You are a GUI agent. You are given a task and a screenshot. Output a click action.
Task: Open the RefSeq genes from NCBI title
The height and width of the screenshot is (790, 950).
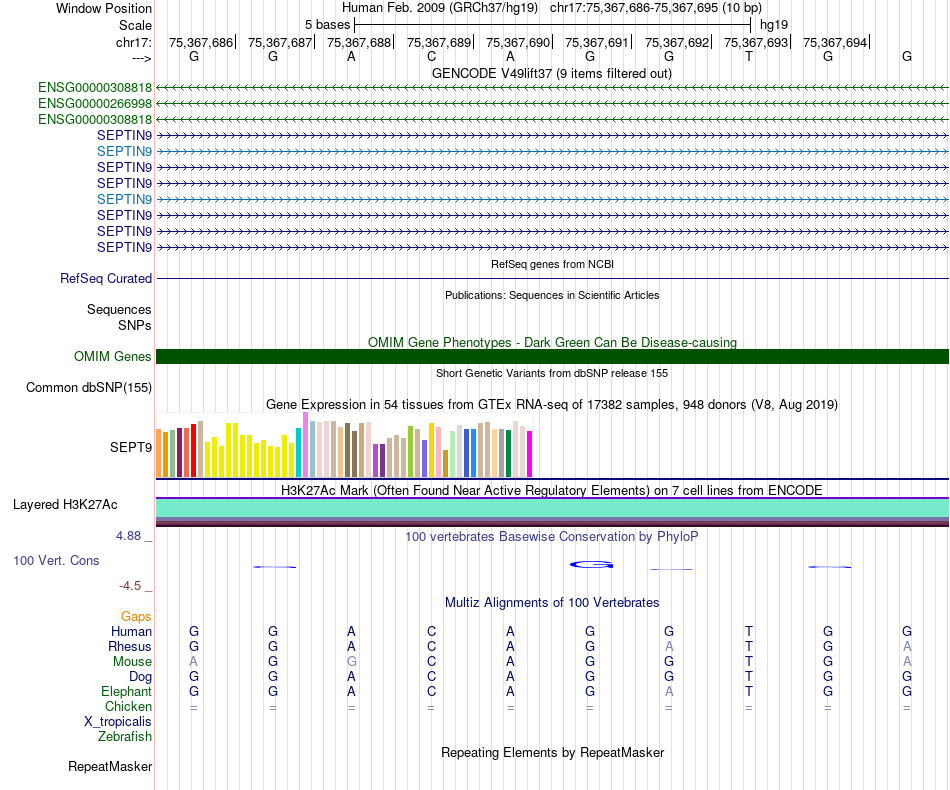552,264
